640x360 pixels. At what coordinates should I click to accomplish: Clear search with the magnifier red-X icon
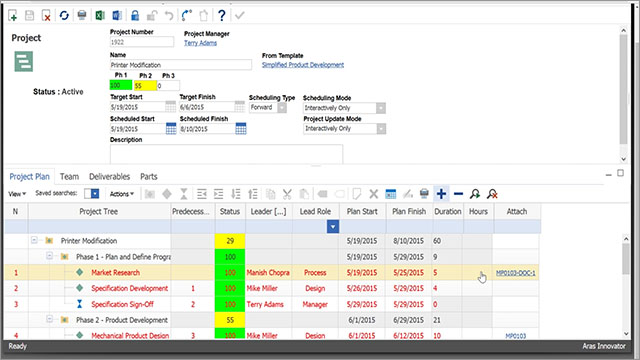pos(492,194)
